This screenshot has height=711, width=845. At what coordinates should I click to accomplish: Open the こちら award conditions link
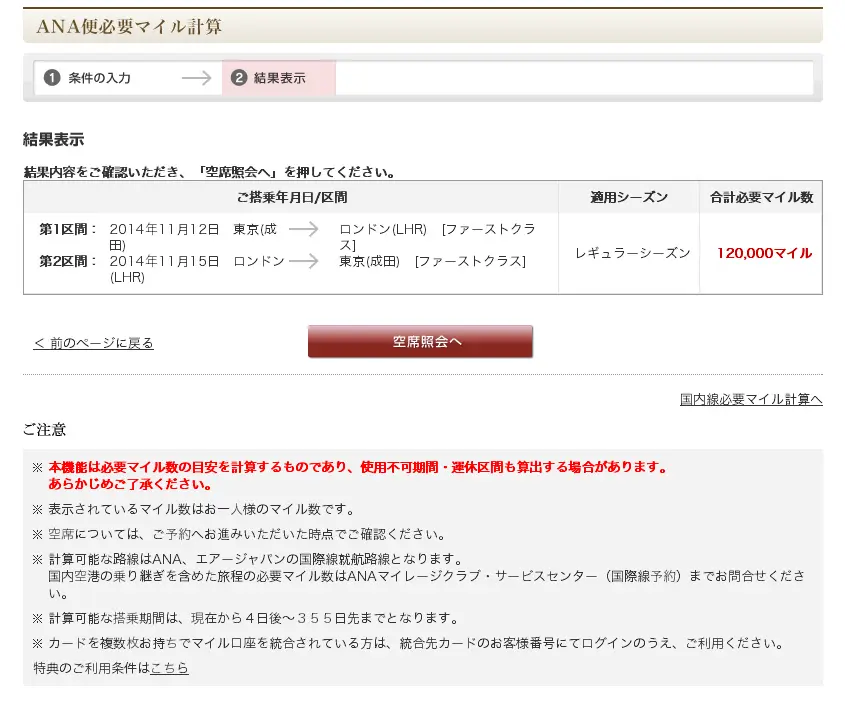[169, 667]
